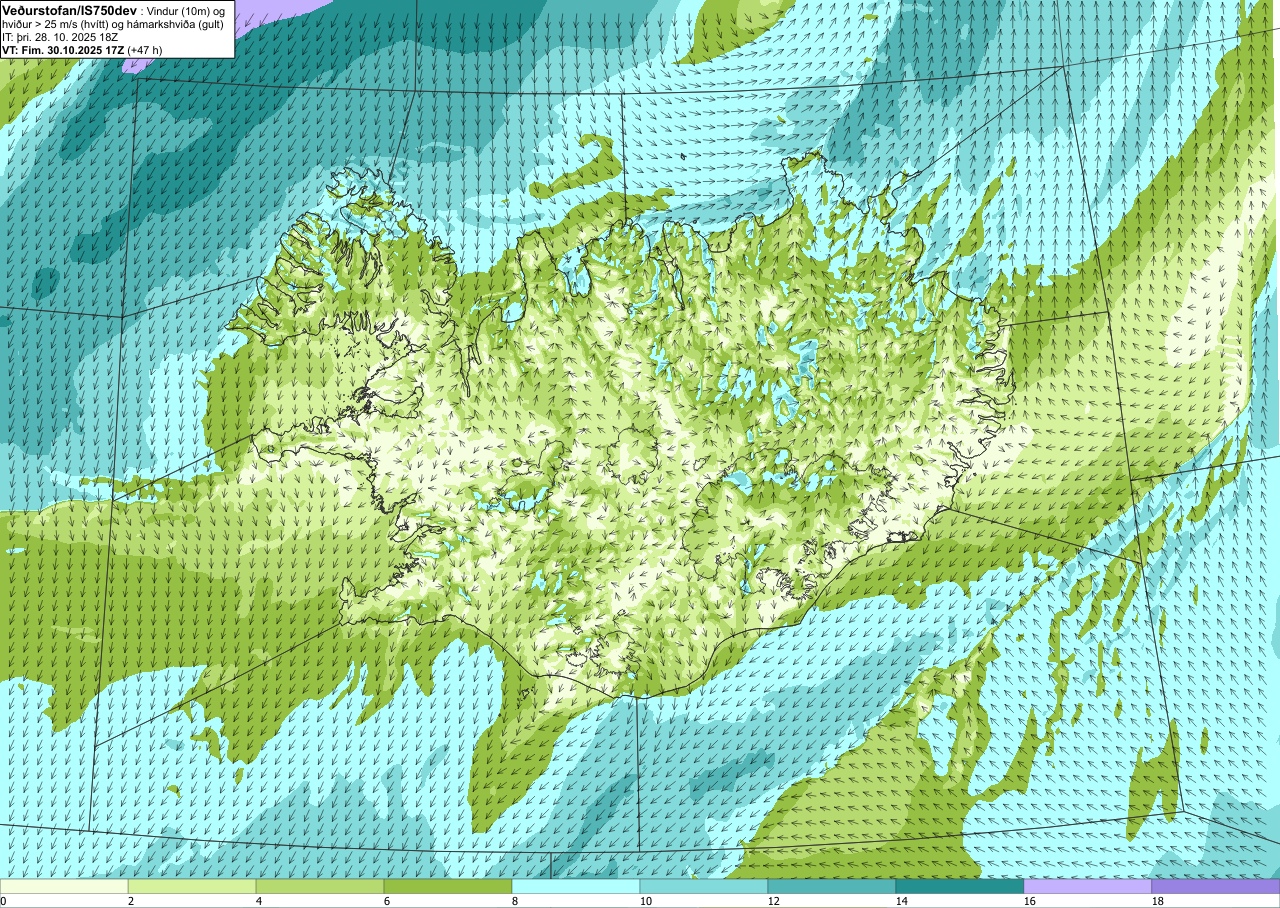This screenshot has width=1280, height=908.
Task: Click the legend scale label "12"
Action: point(774,901)
